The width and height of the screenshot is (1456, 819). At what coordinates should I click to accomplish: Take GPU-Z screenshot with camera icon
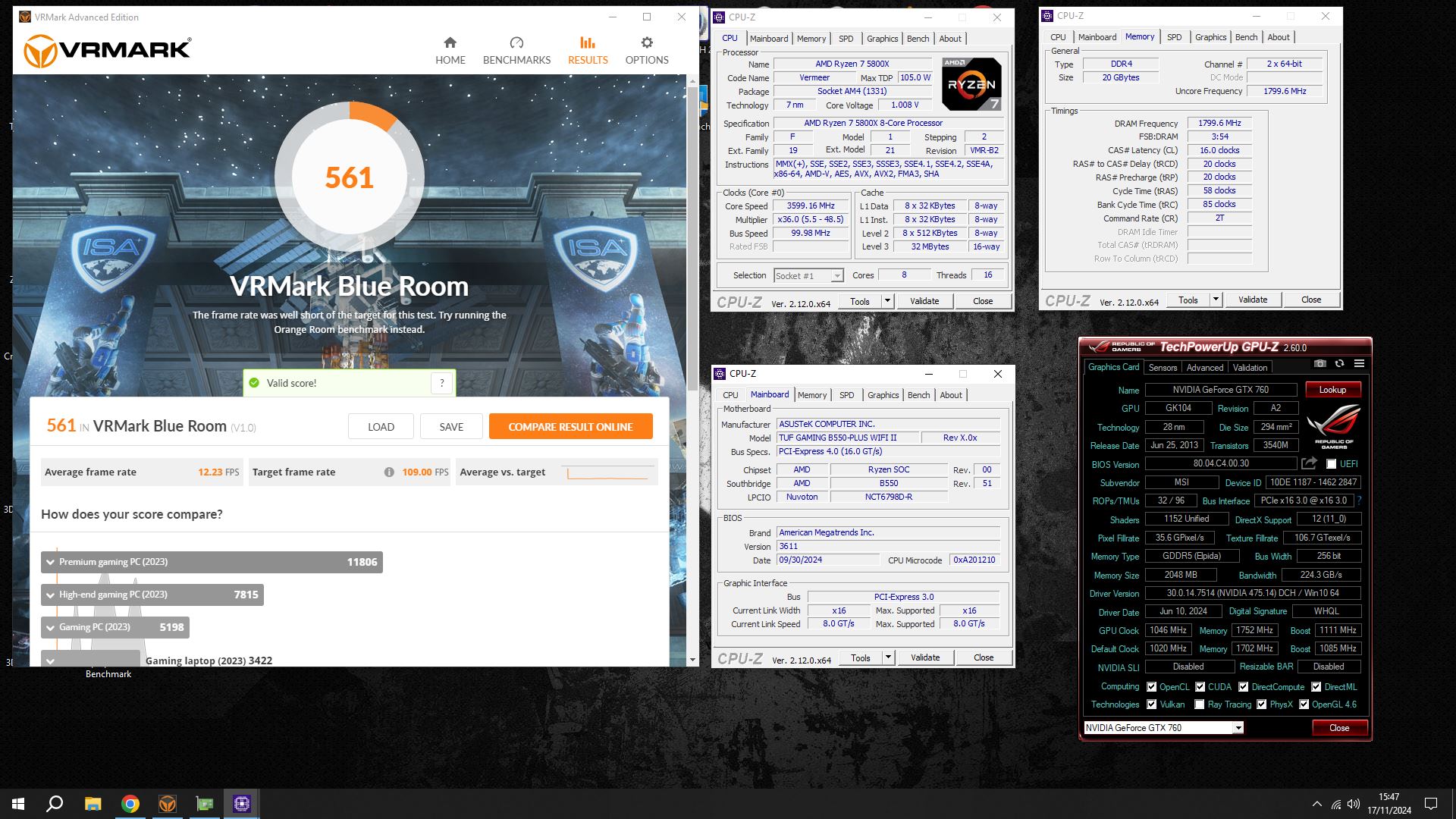[1320, 364]
